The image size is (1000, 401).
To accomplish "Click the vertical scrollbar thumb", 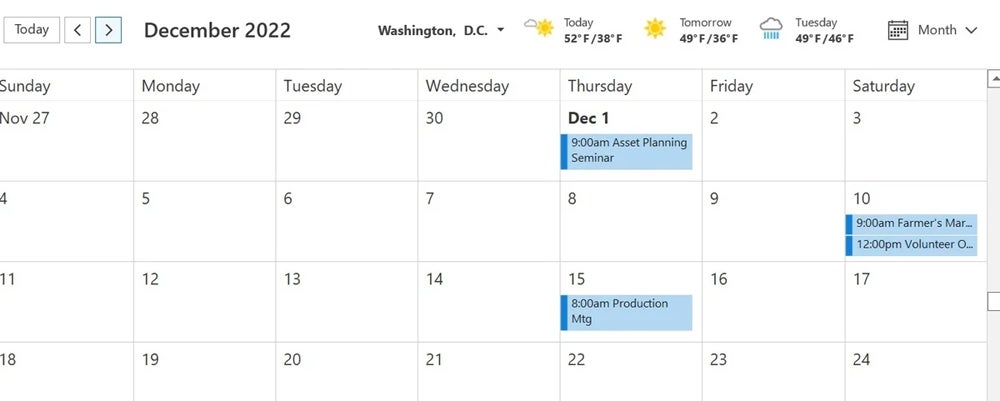I will [x=994, y=301].
